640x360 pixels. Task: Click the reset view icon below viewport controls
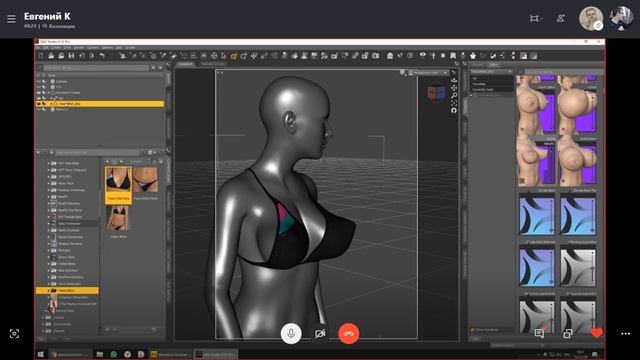pos(454,110)
